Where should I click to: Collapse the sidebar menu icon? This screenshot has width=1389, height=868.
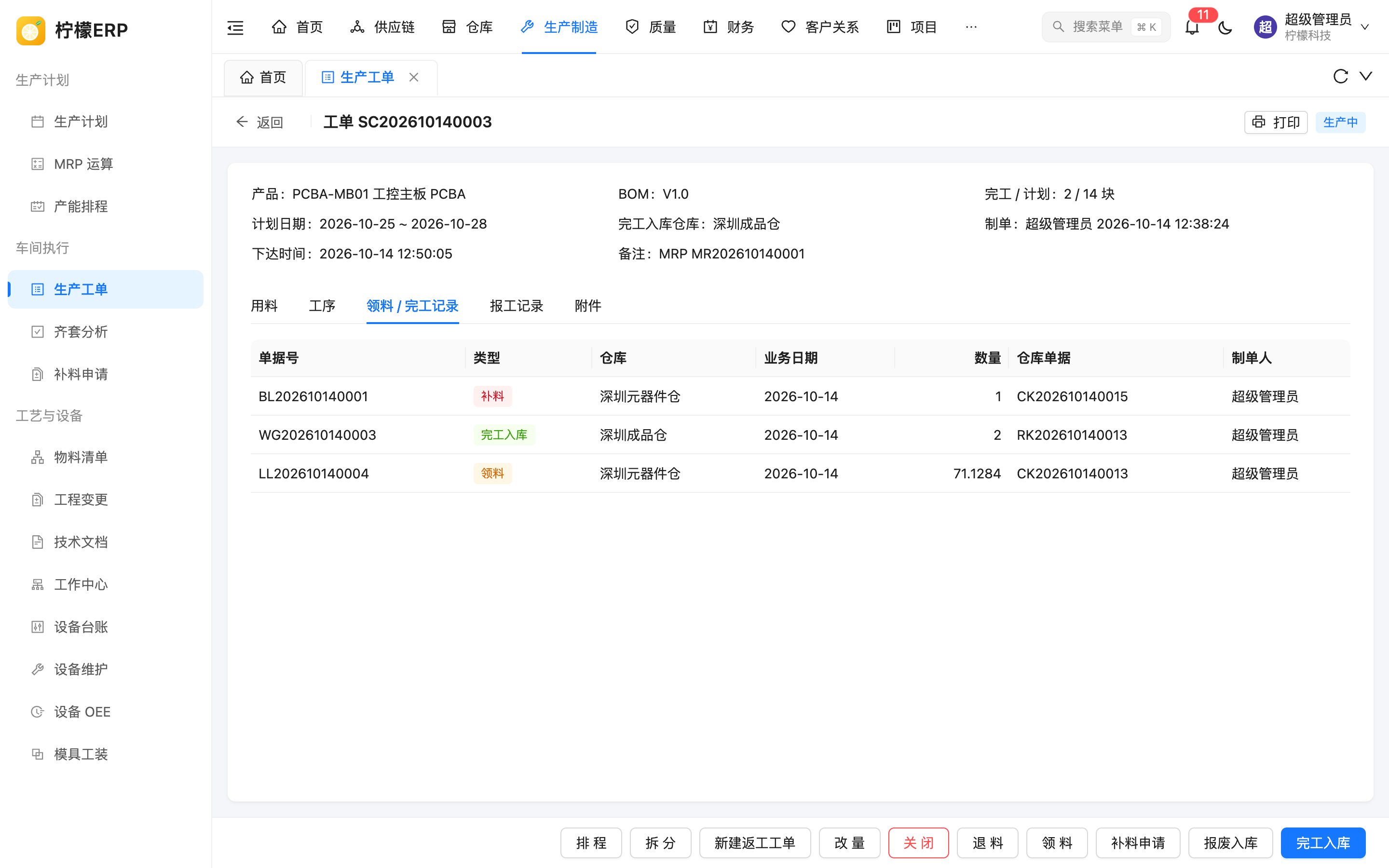pos(235,27)
